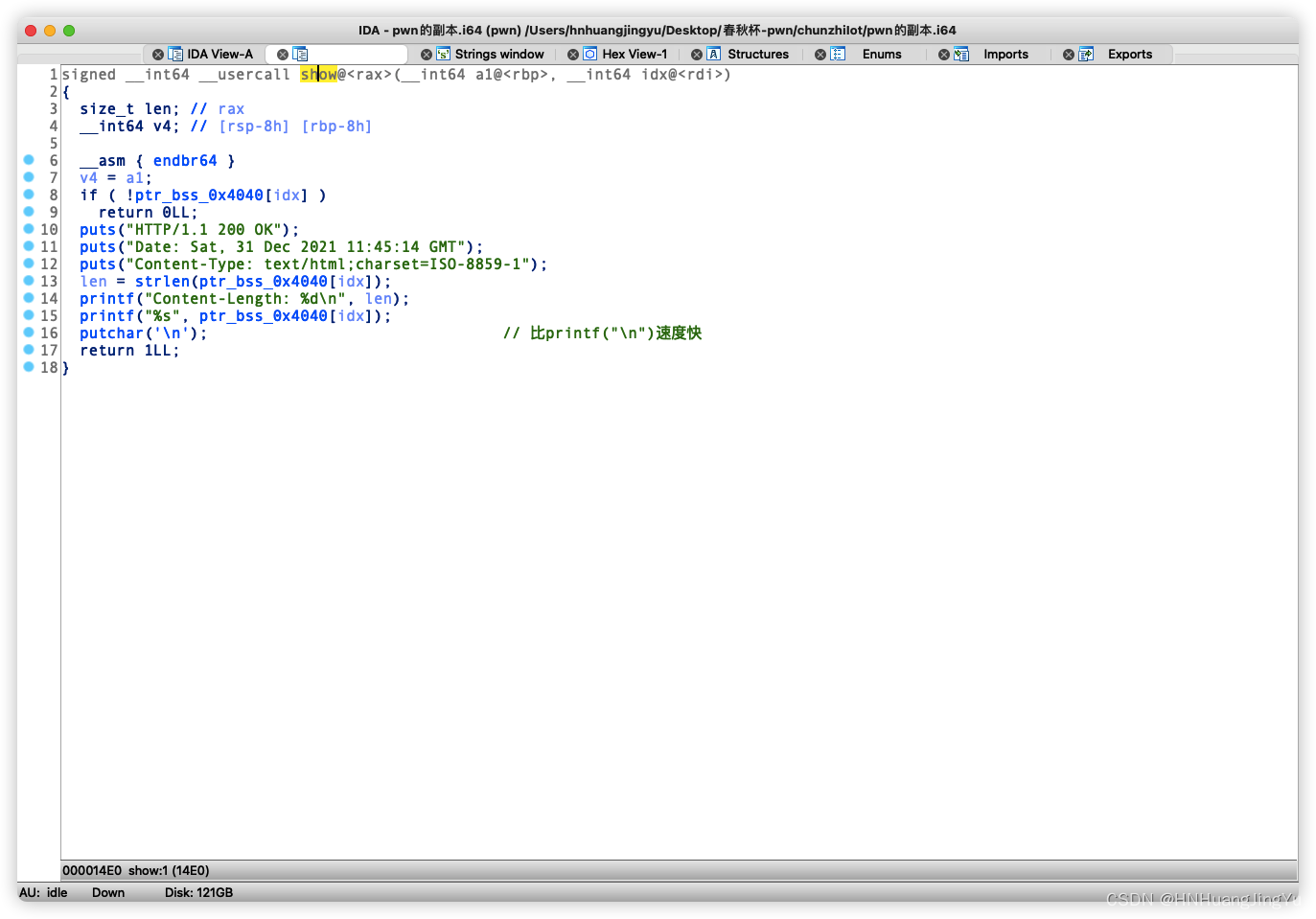Click variable v4 on line 7

click(x=88, y=178)
